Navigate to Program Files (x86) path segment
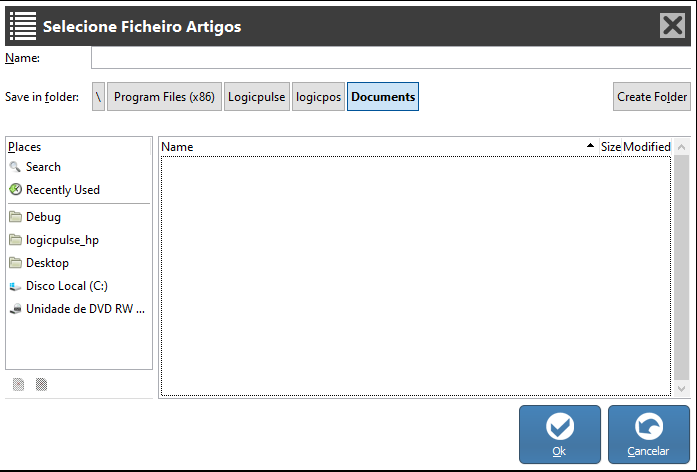The height and width of the screenshot is (472, 697). (x=164, y=97)
